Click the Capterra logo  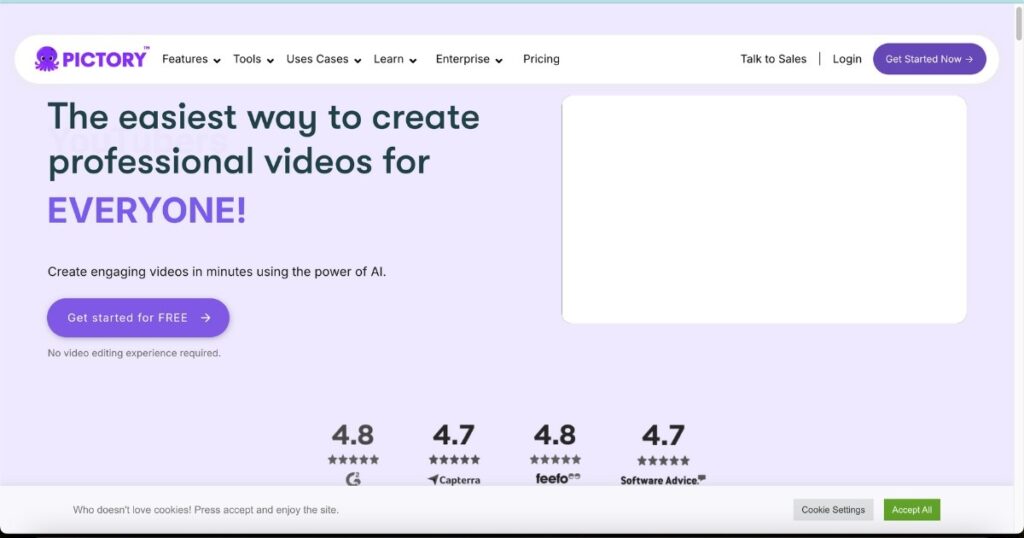pyautogui.click(x=454, y=480)
